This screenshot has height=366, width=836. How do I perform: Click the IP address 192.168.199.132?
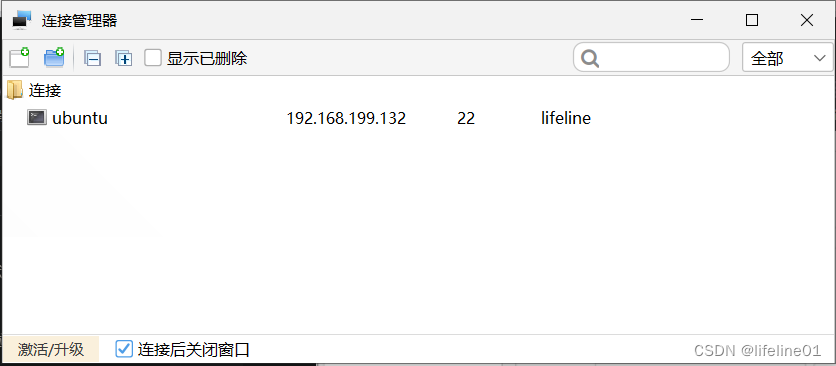pos(346,118)
